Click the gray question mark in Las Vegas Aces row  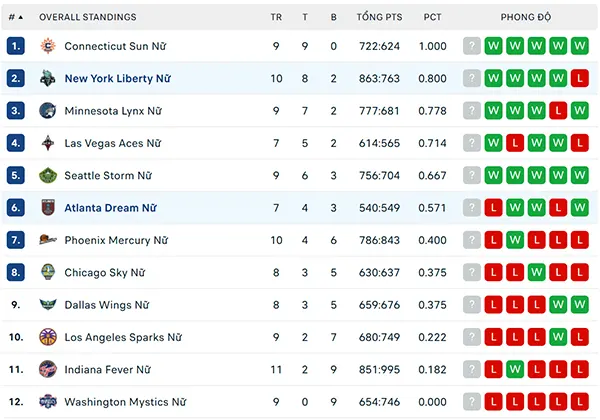coord(472,143)
